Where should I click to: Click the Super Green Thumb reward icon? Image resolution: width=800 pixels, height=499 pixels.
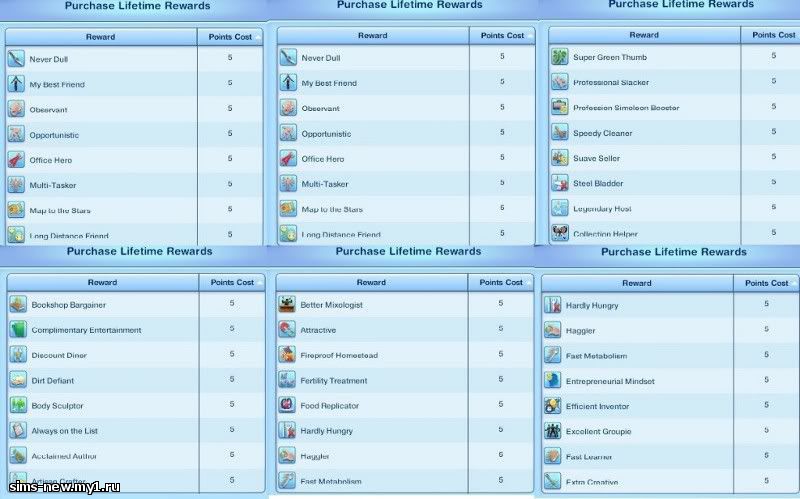pos(560,58)
